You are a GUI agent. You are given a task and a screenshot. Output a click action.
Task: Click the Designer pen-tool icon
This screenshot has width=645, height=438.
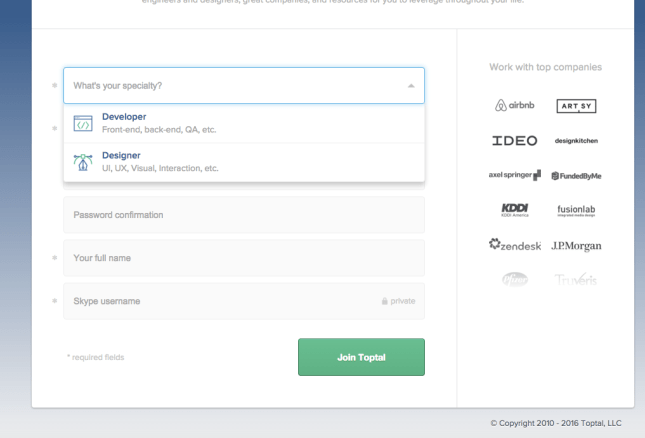84,161
